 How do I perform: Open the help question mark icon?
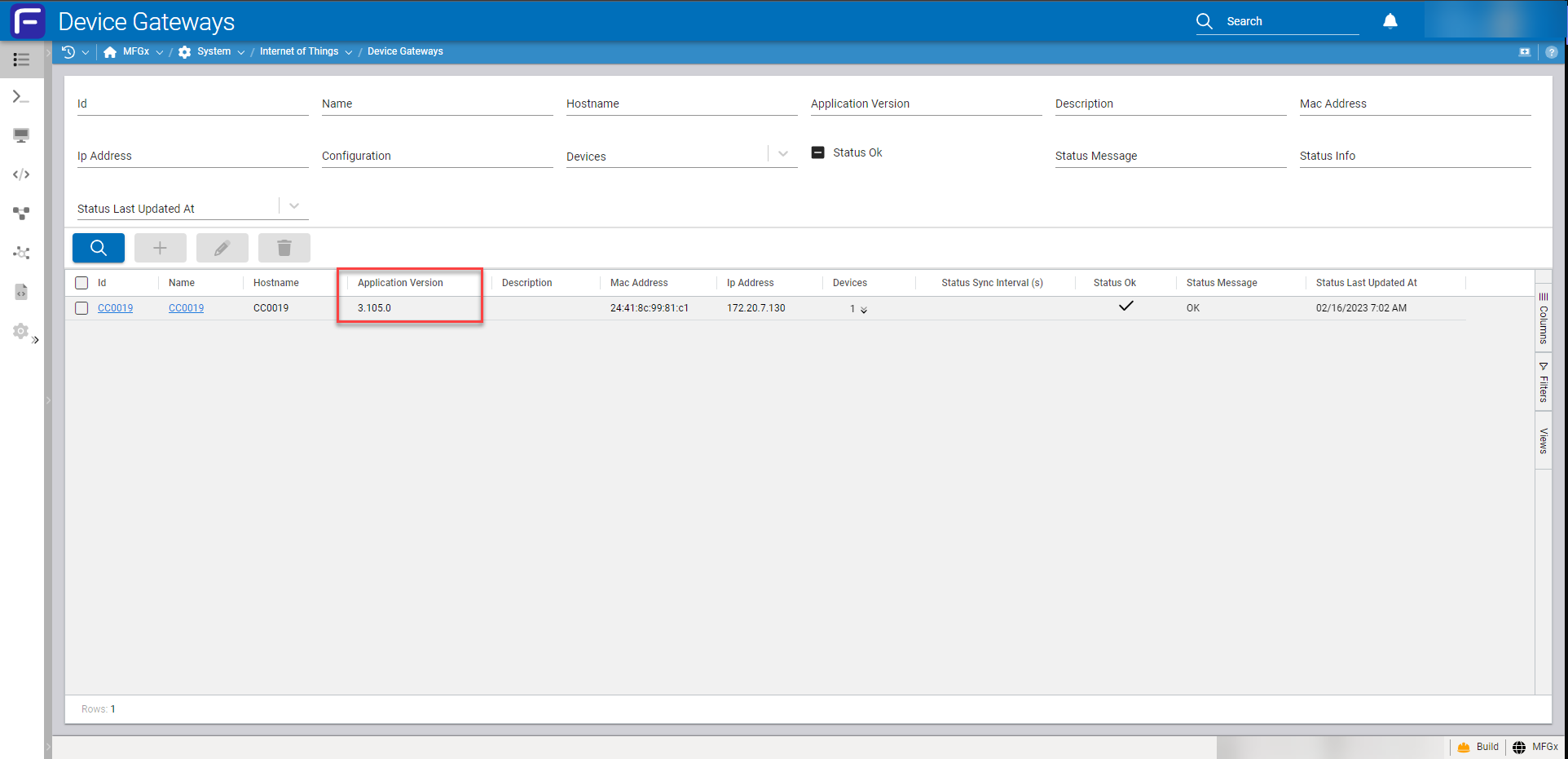(1551, 51)
